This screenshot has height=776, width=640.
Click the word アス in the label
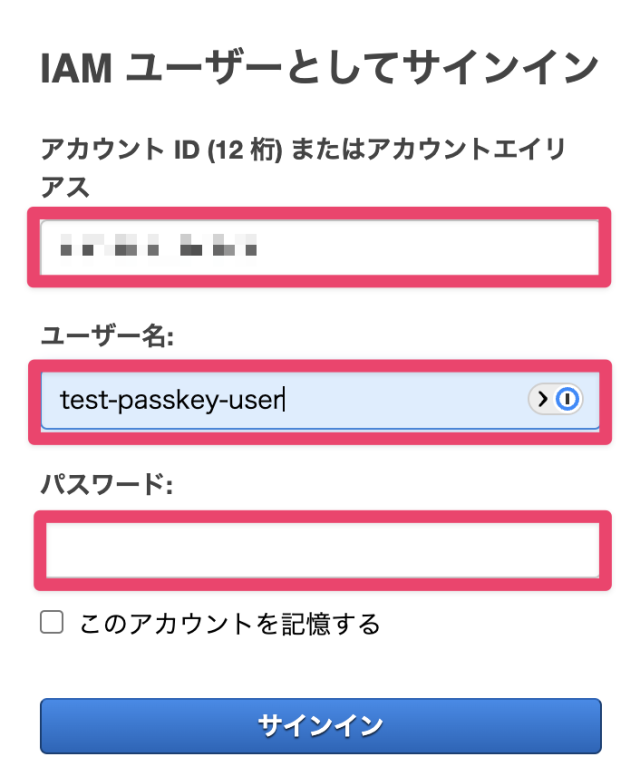(65, 186)
